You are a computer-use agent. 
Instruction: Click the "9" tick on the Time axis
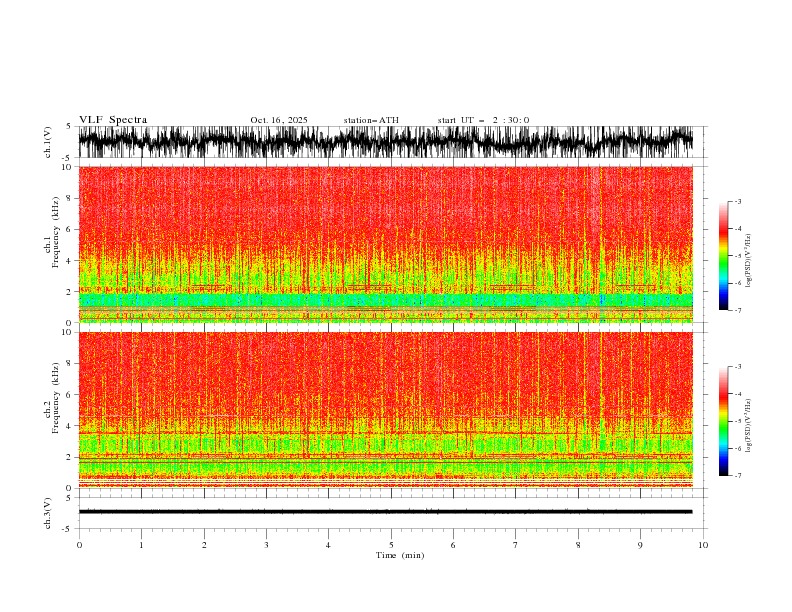pos(640,545)
